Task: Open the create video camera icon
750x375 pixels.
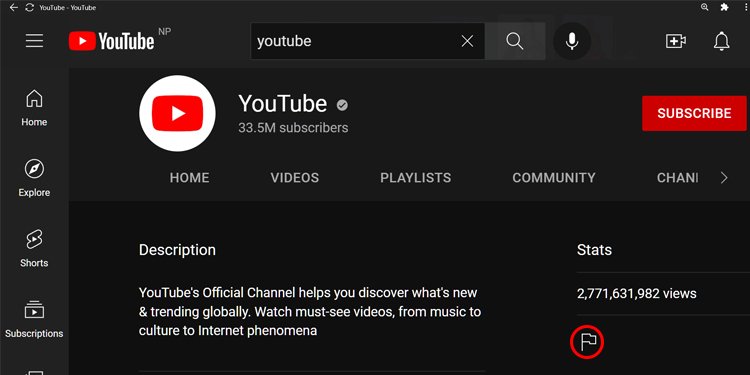Action: [x=676, y=41]
